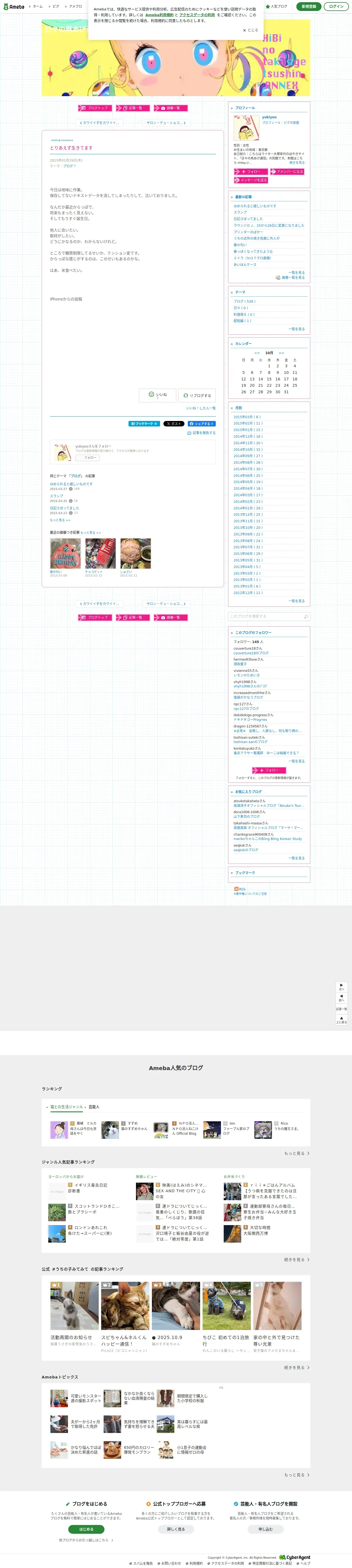Click the 前へ floating arrow button
352x1568 pixels.
coord(342,998)
